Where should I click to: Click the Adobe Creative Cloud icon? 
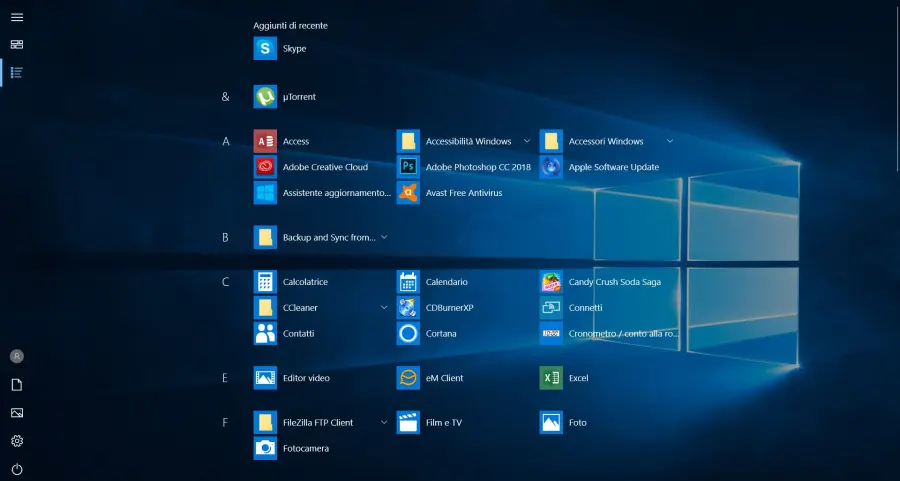265,167
